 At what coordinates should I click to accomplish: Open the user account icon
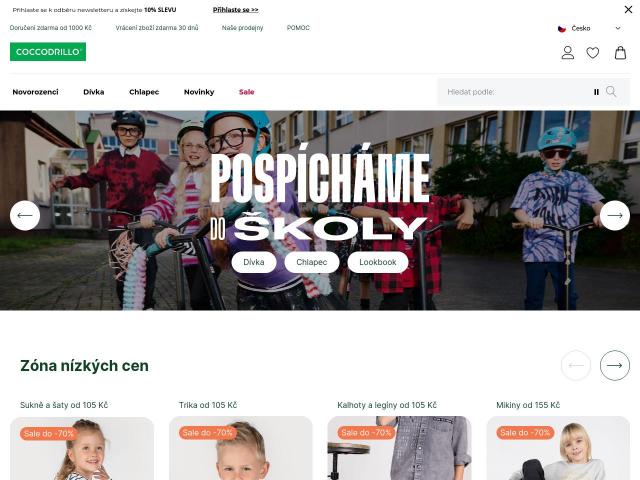point(567,53)
